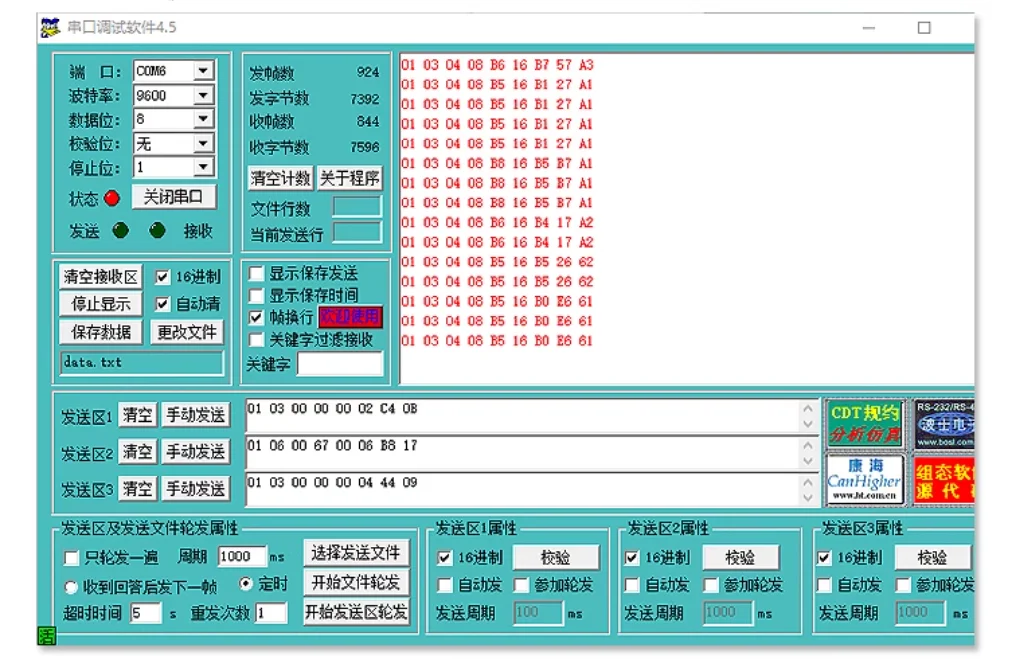Click the 接收 green indicator light
Image resolution: width=1017 pixels, height=659 pixels.
pos(157,230)
